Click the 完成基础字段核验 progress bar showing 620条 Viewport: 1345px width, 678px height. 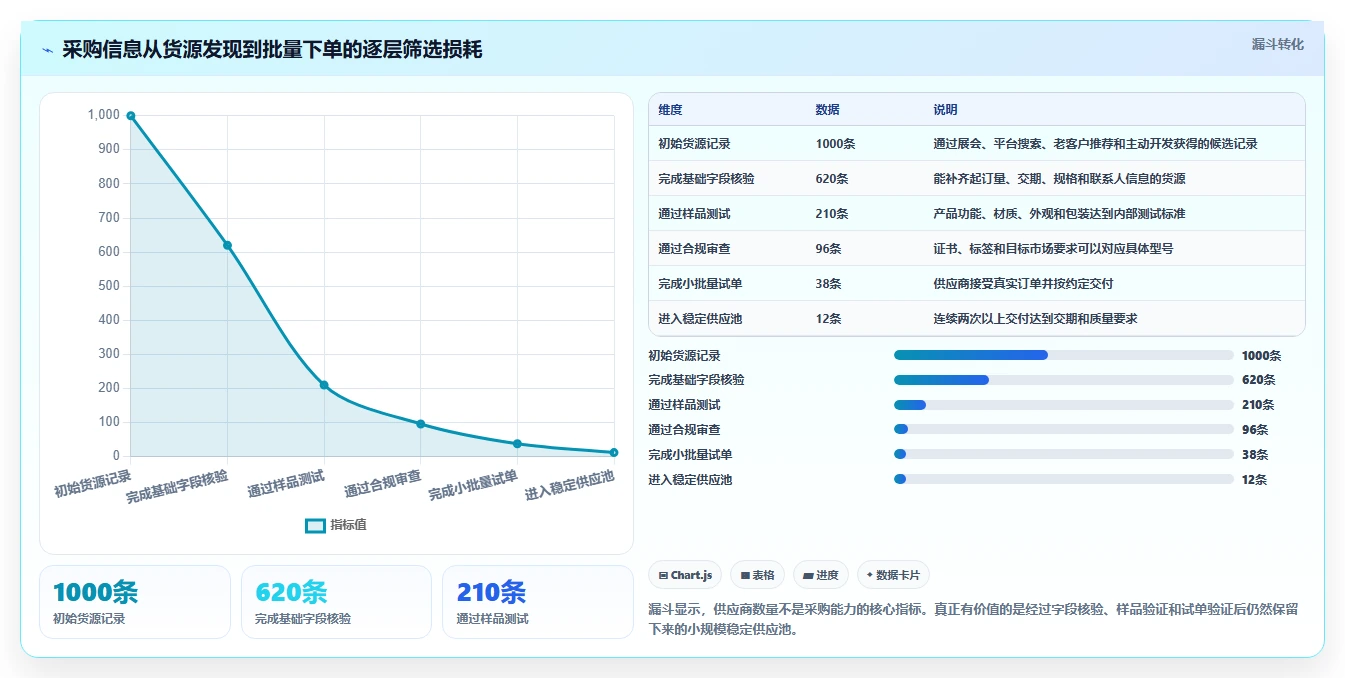point(1064,380)
